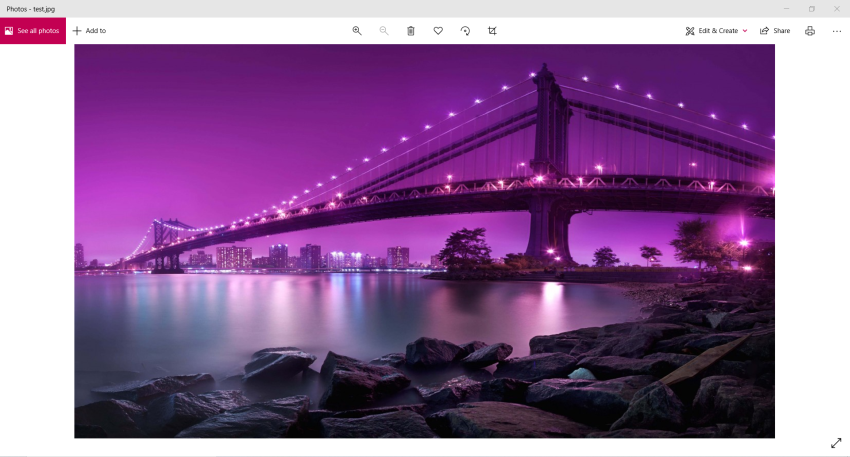
Task: Open the See more ellipsis menu
Action: 836,31
